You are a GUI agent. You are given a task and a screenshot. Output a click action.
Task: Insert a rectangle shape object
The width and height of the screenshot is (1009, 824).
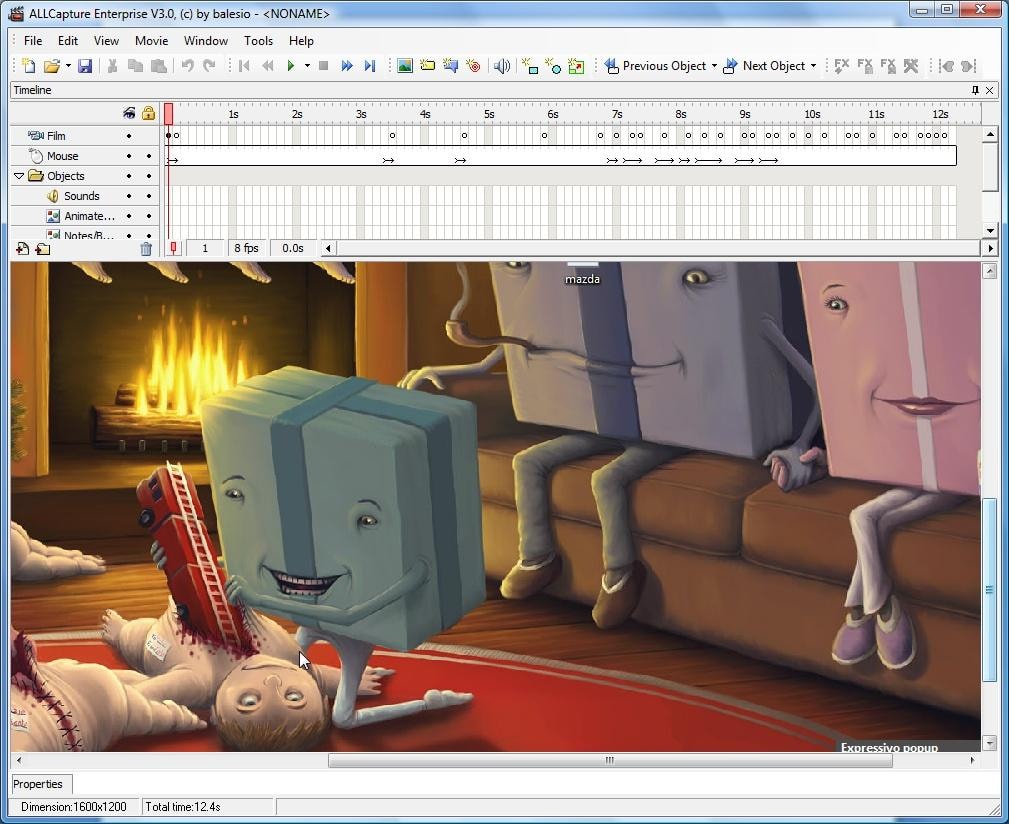click(530, 66)
